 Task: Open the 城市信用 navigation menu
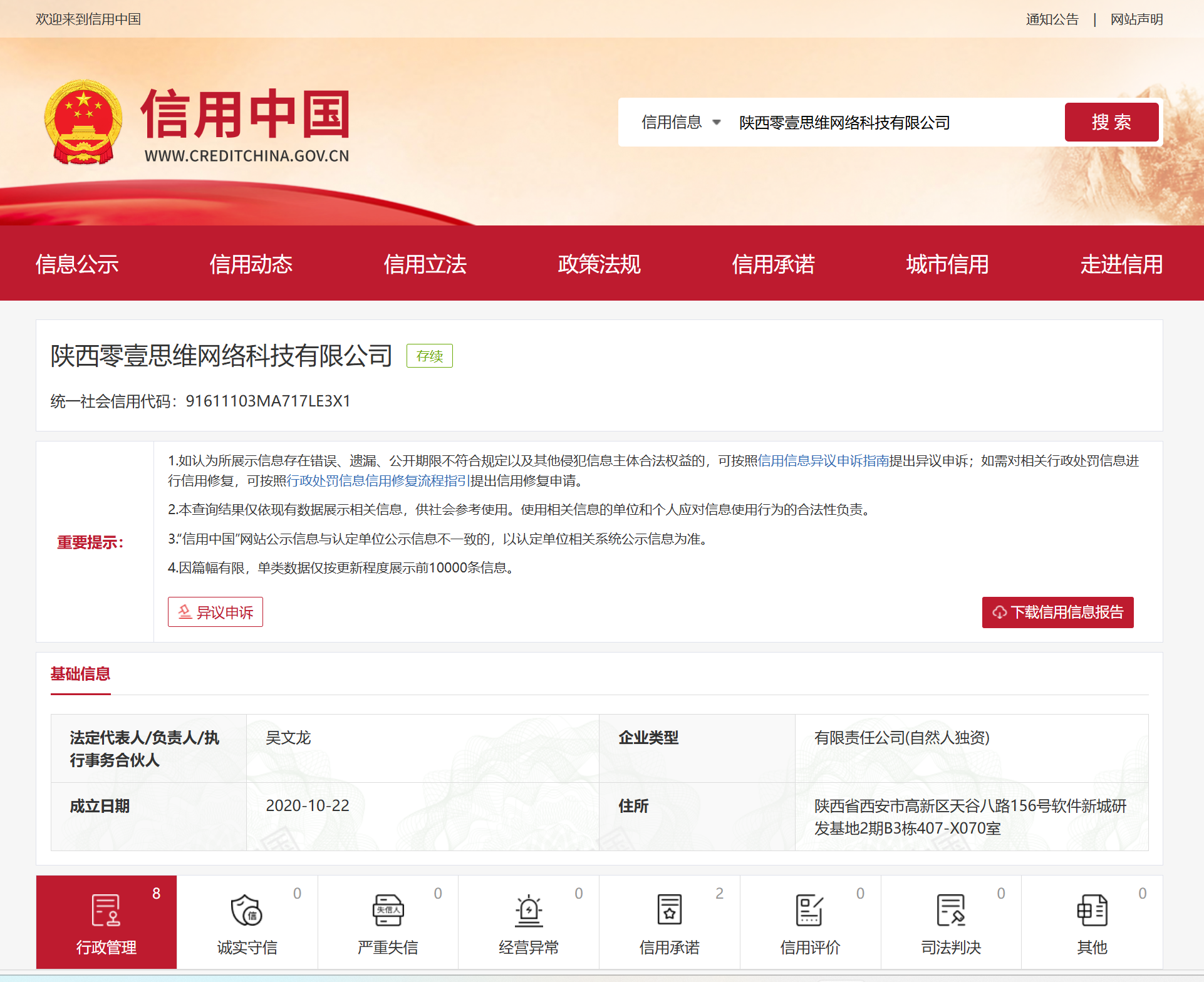947,264
